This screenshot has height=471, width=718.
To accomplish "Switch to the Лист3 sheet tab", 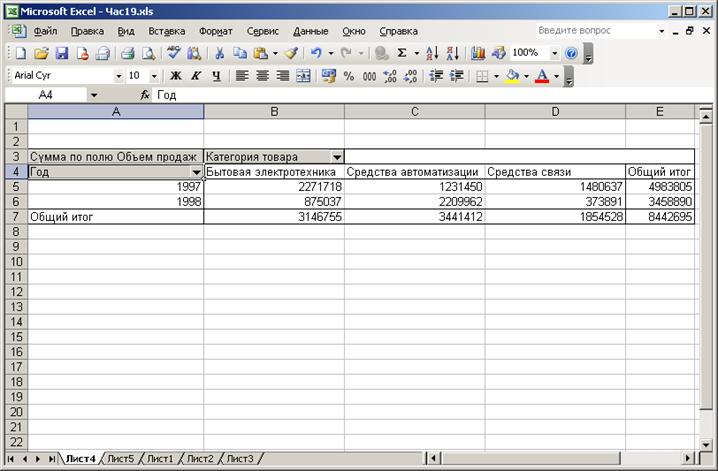I will click(x=239, y=458).
